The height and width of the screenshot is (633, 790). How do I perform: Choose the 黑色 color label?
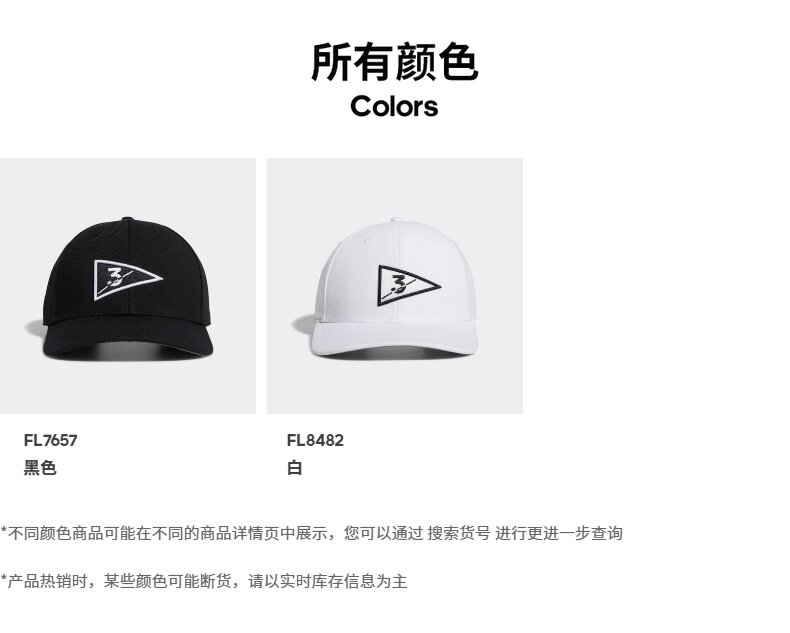click(40, 468)
